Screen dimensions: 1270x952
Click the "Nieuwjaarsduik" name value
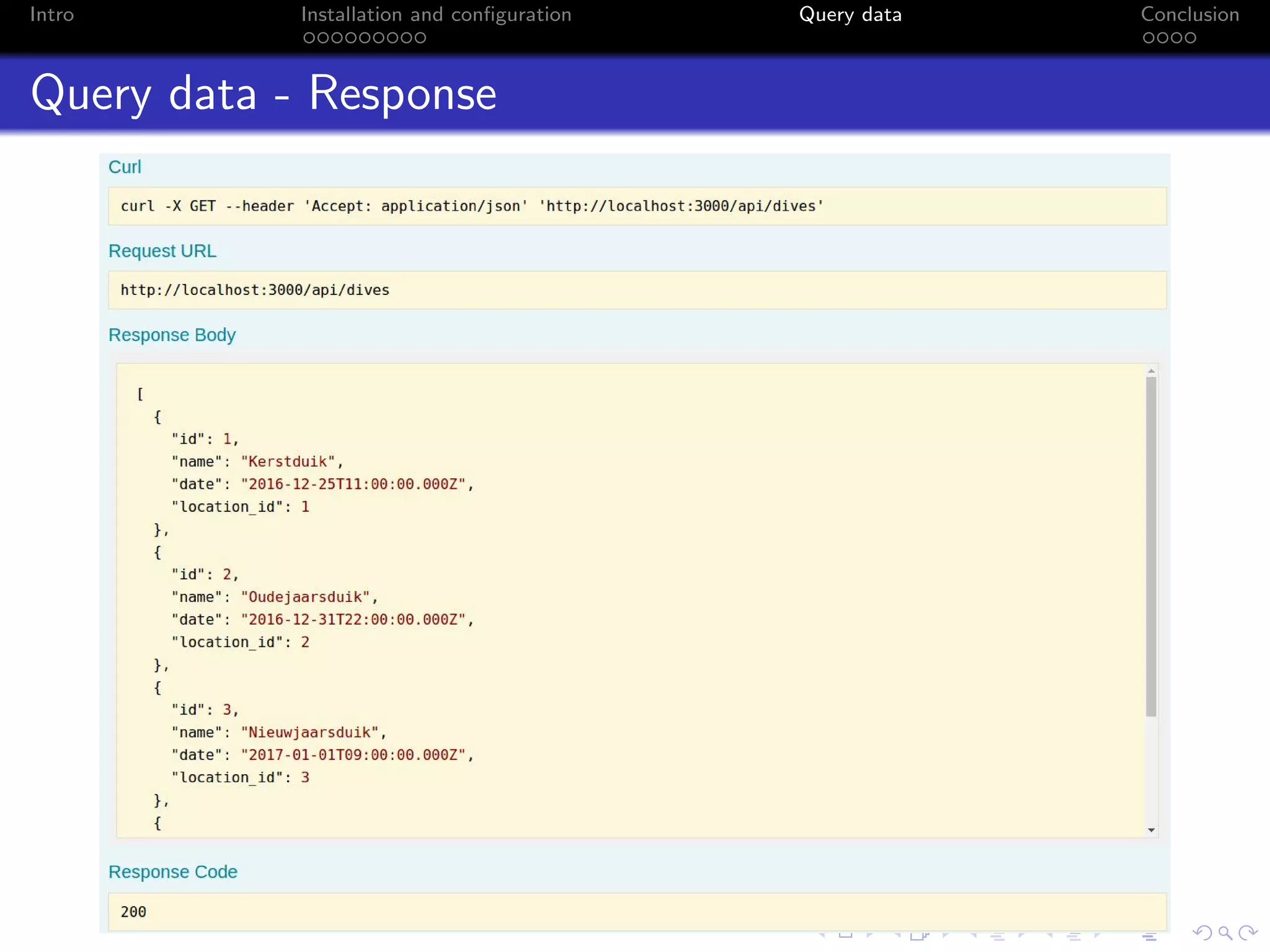[x=309, y=733]
